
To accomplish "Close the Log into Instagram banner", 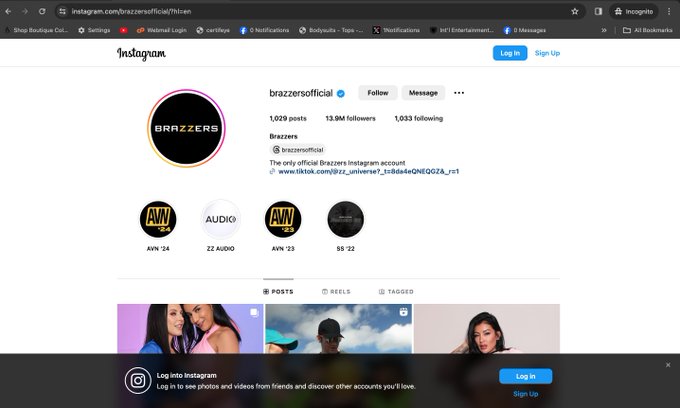I will pyautogui.click(x=668, y=365).
